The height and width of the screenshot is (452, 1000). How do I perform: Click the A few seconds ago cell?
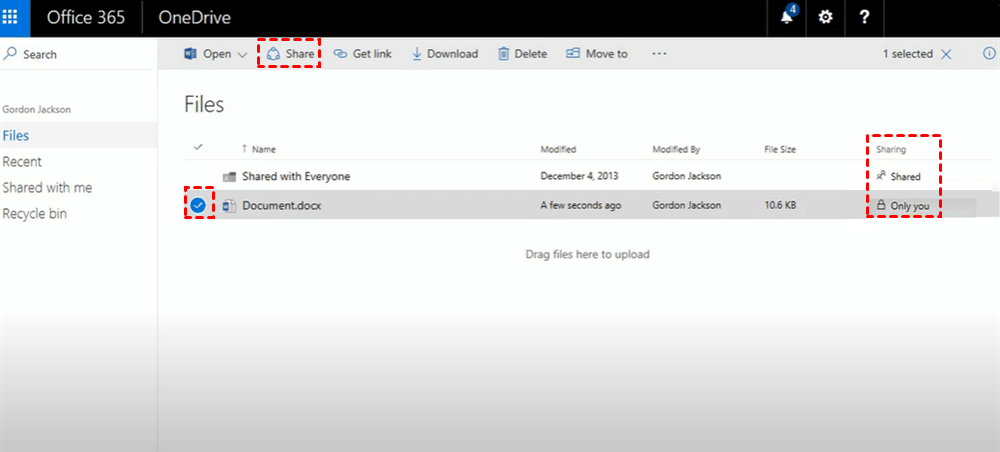click(x=580, y=205)
